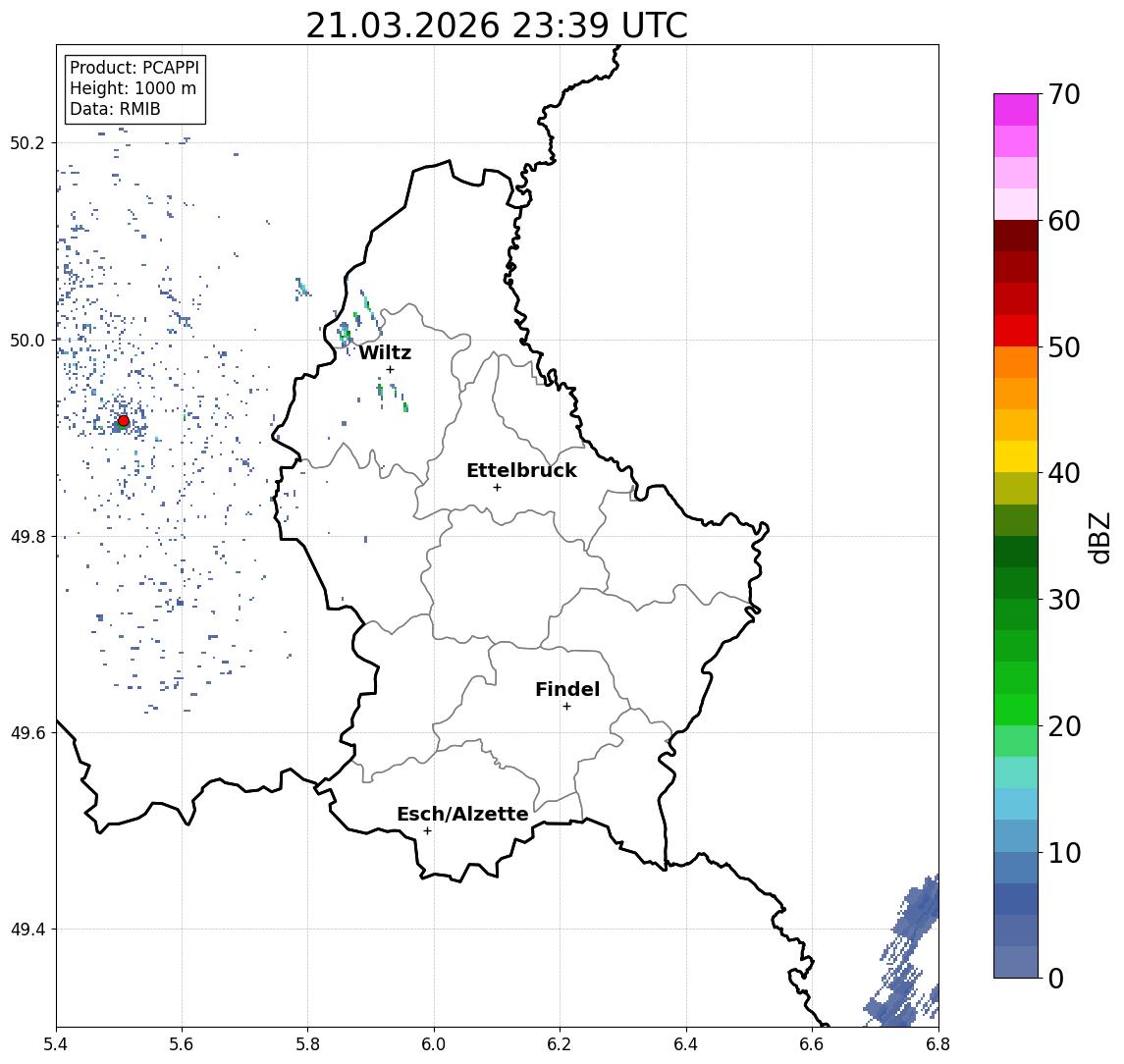The width and height of the screenshot is (1124, 1064).
Task: Click the dBZ colorbar label
Action: click(1098, 538)
